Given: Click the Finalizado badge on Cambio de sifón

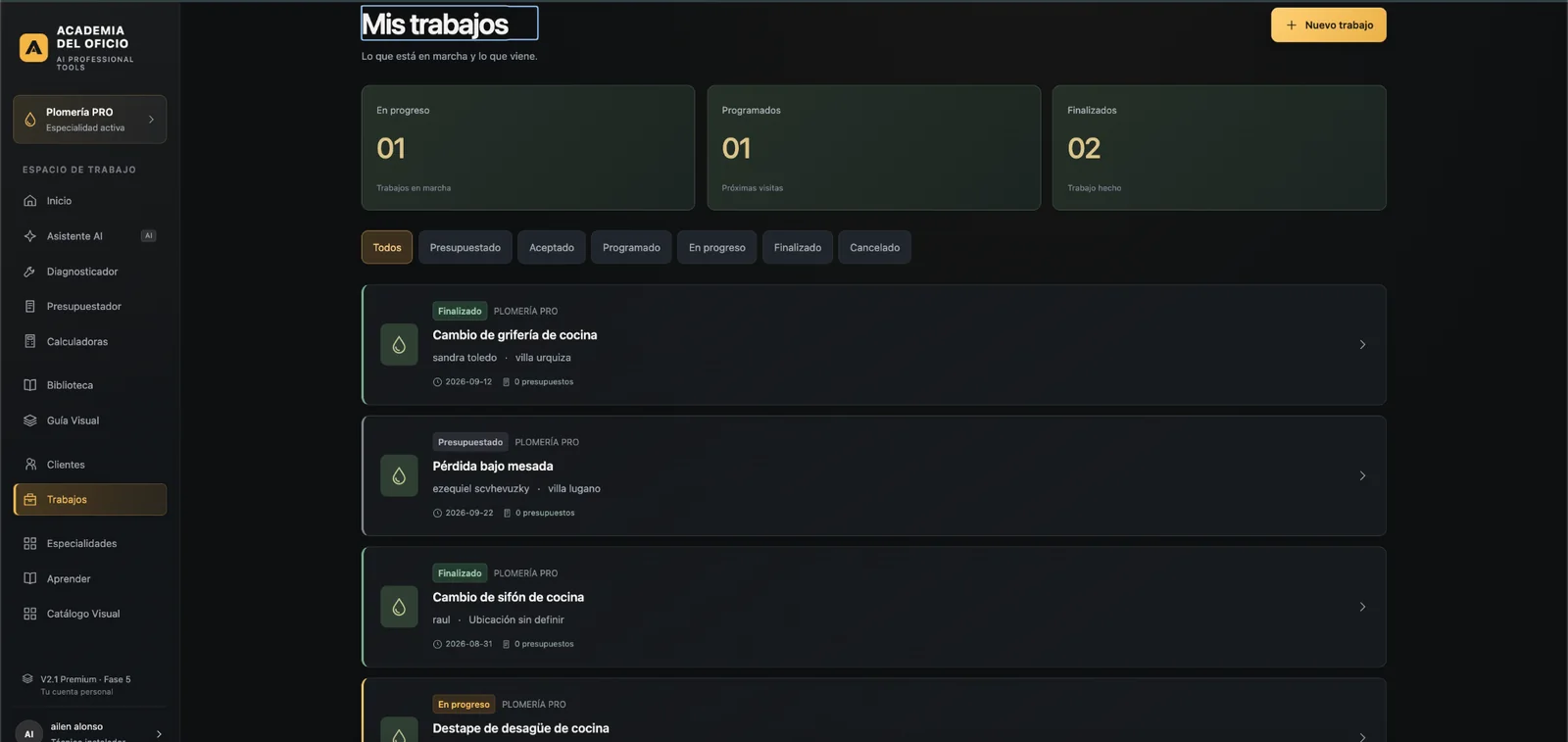Looking at the screenshot, I should pos(460,573).
